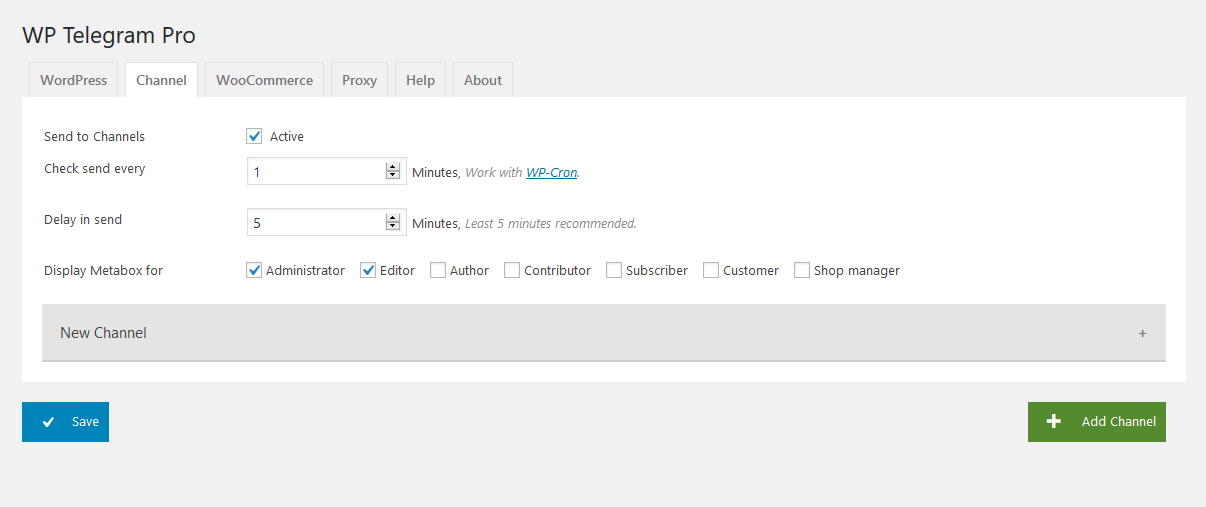
Task: Expand the New Channel section
Action: coord(604,333)
